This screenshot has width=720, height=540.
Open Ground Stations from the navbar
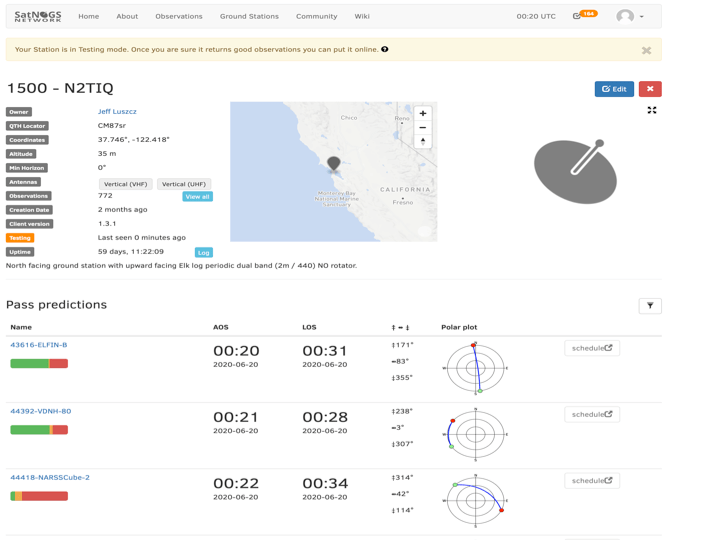pos(249,16)
